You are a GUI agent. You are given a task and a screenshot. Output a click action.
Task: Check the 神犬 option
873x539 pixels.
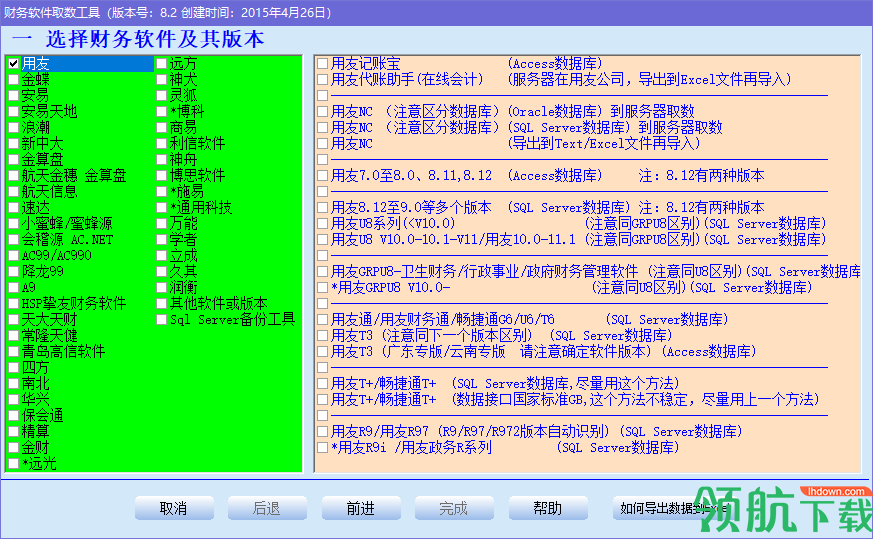click(161, 80)
